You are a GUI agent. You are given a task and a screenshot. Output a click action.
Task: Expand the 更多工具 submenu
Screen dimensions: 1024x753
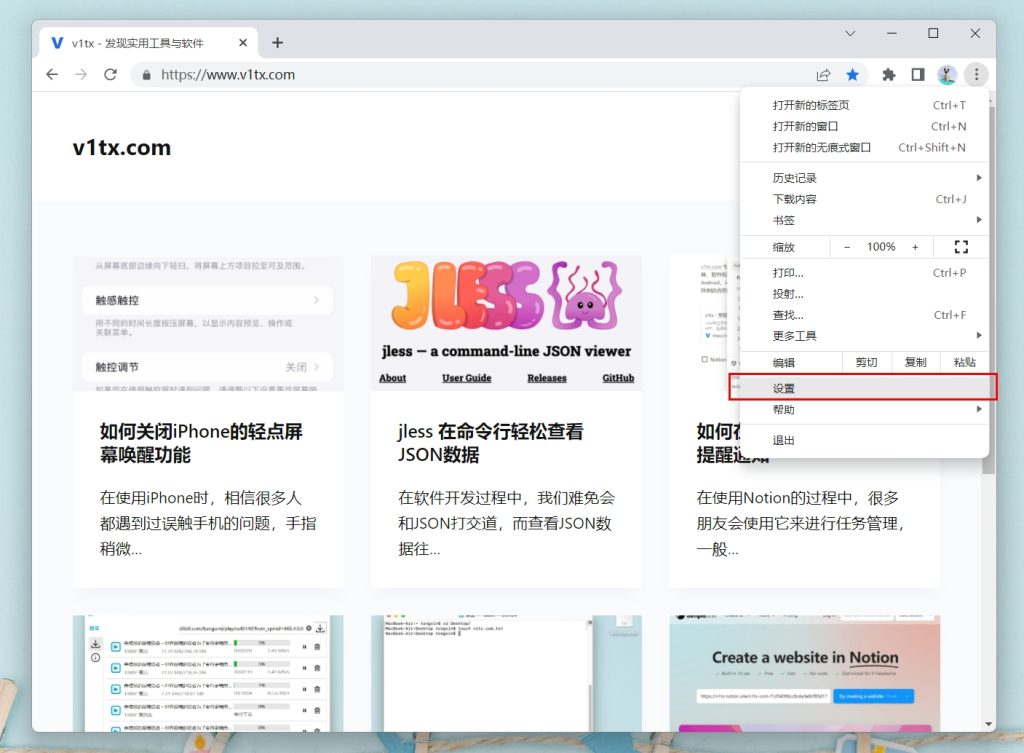click(864, 336)
